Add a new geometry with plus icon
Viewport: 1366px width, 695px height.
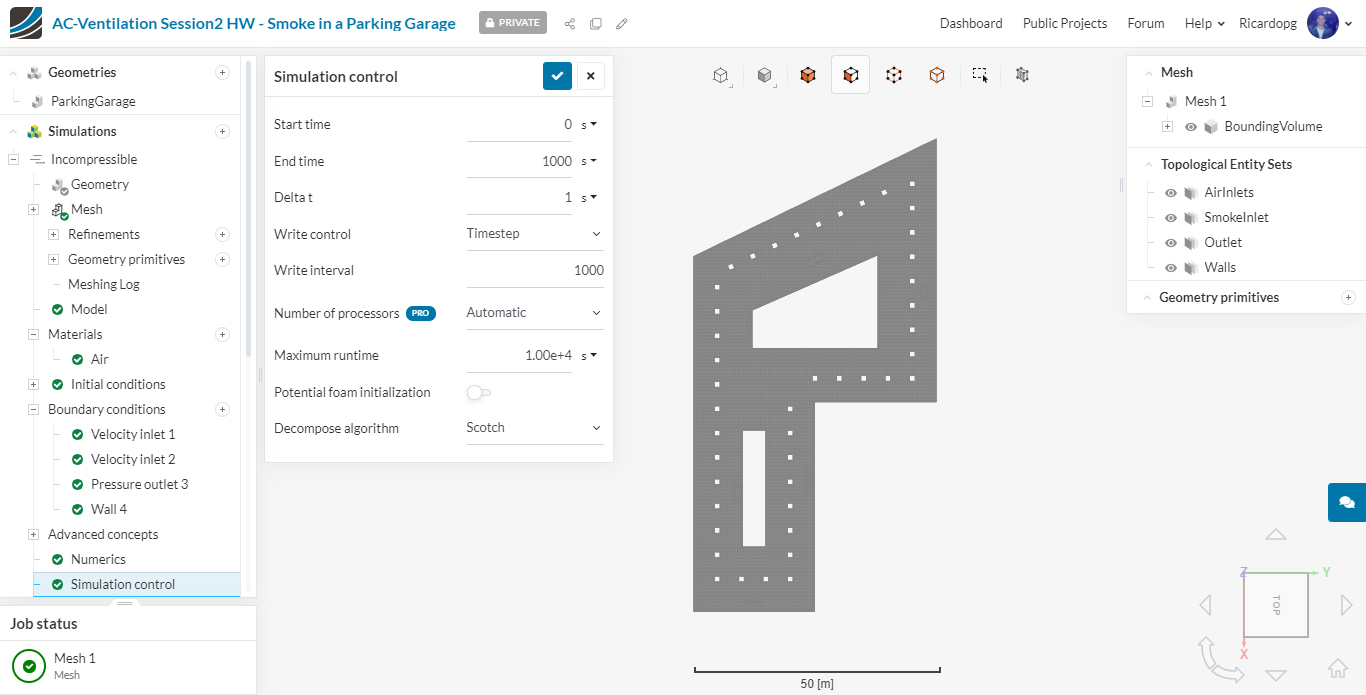click(x=222, y=72)
